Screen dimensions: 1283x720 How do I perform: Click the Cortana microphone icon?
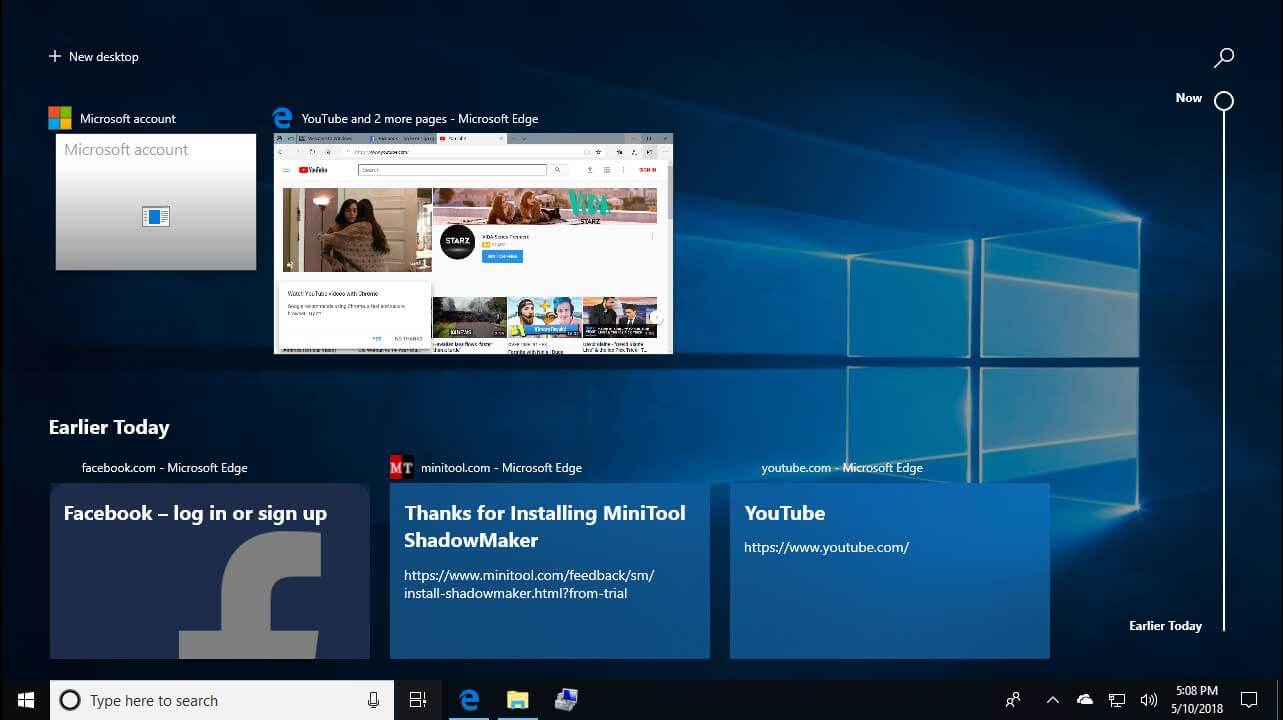point(373,700)
